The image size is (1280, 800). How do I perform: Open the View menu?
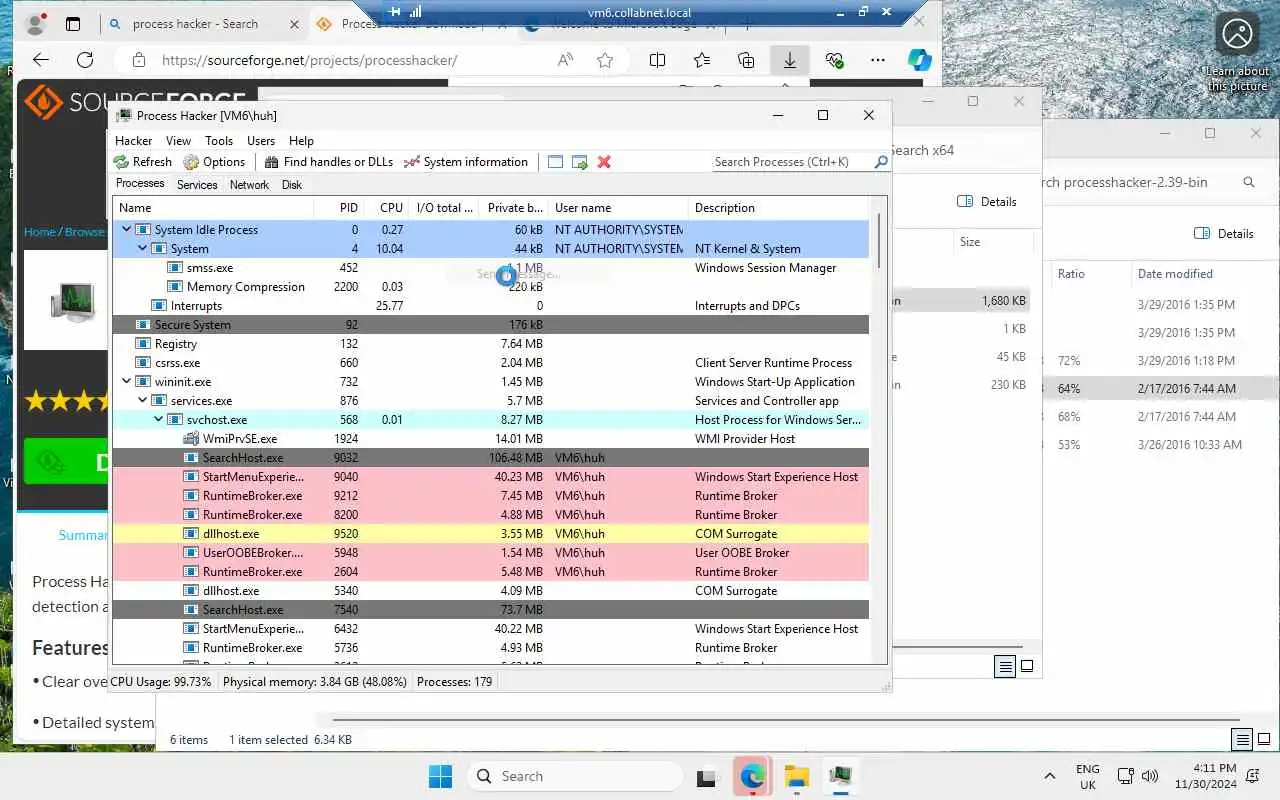click(x=178, y=141)
